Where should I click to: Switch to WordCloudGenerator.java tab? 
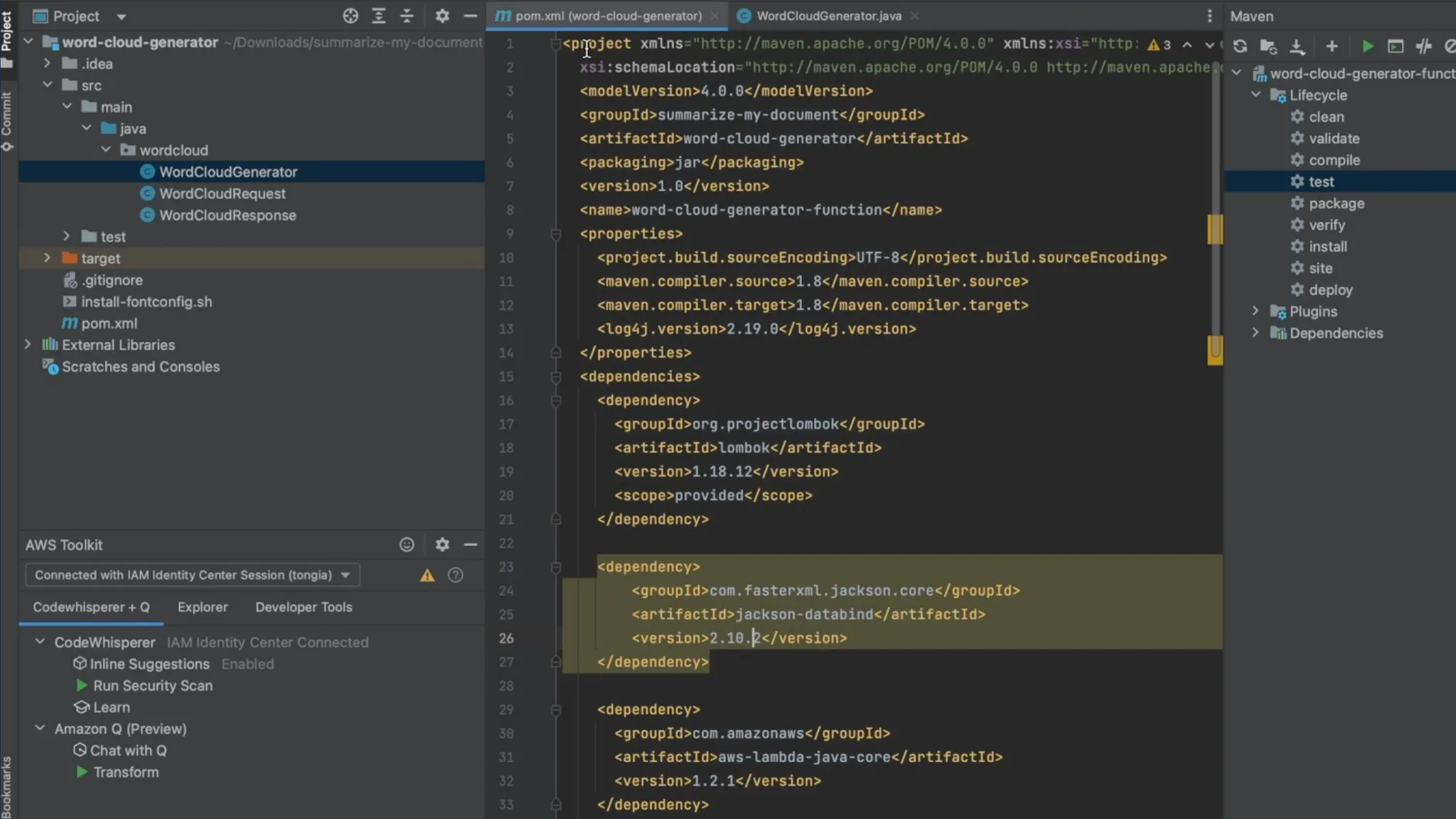(828, 16)
